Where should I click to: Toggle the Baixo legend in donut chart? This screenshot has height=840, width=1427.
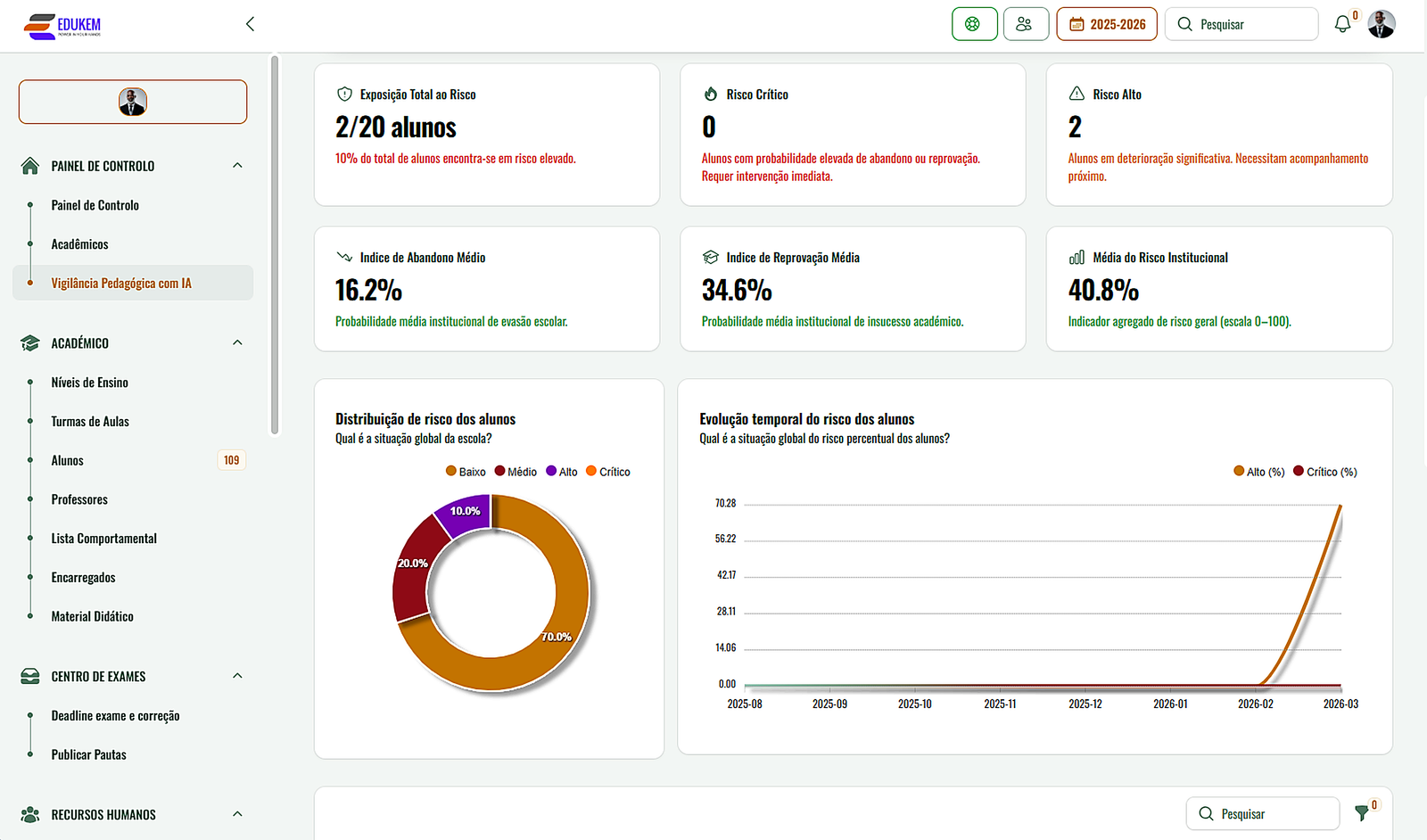tap(466, 472)
